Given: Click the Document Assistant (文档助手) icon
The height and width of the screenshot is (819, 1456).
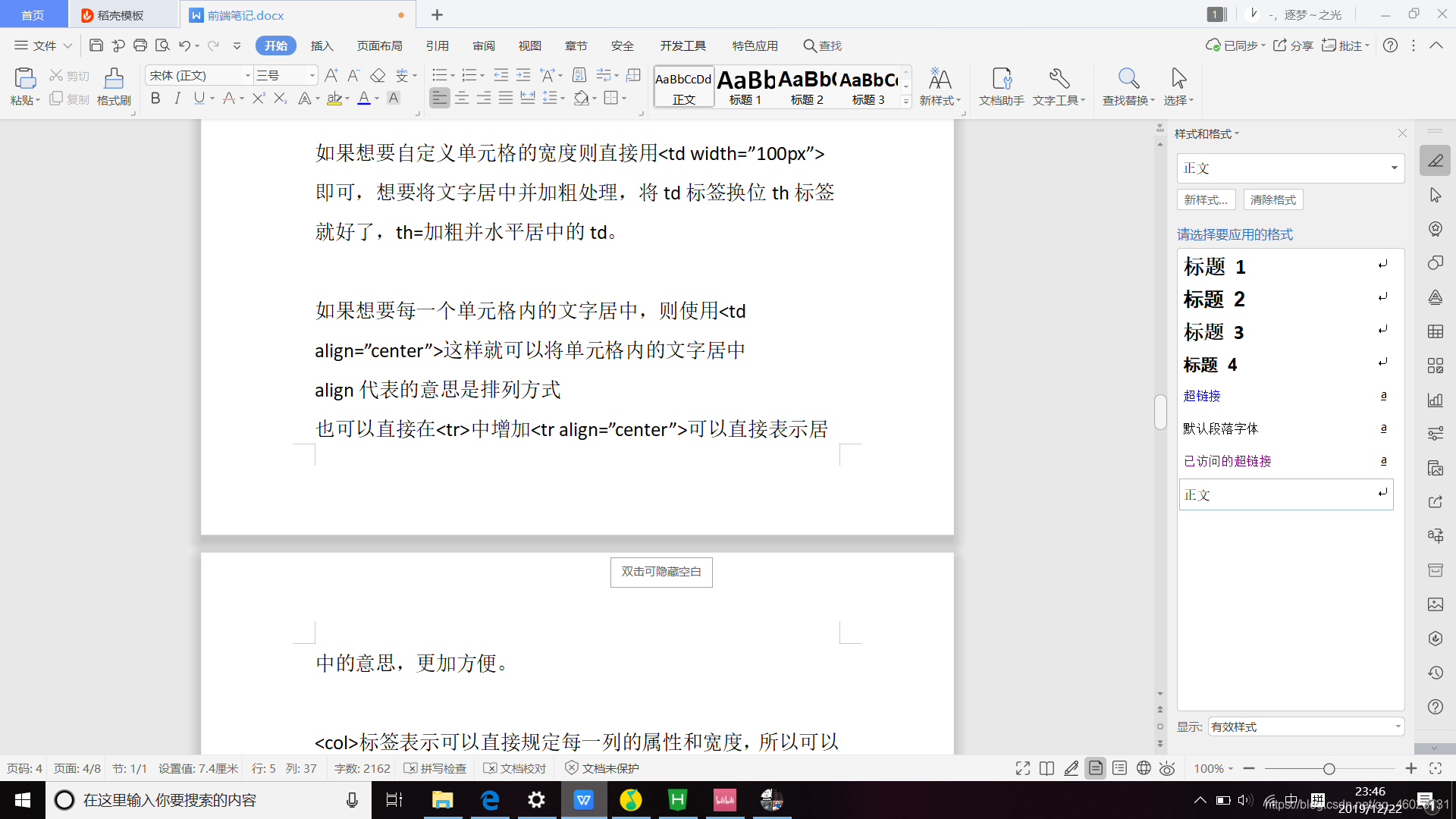Looking at the screenshot, I should pos(1001,78).
